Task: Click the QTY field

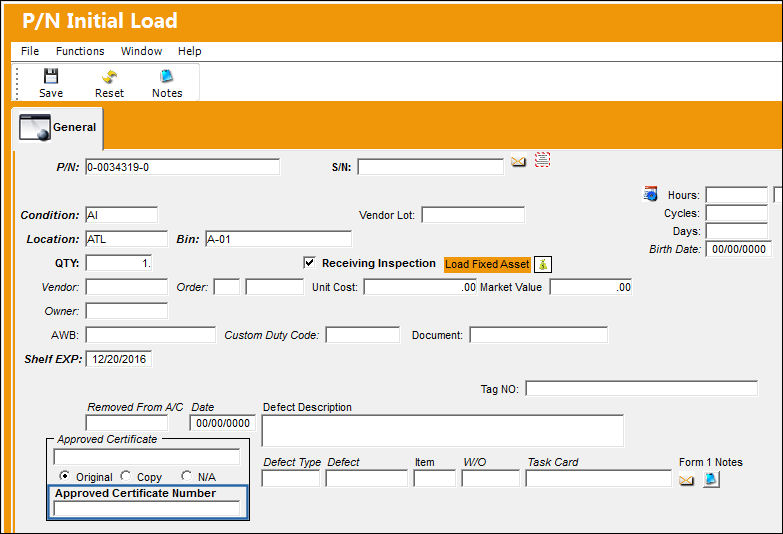Action: point(118,263)
